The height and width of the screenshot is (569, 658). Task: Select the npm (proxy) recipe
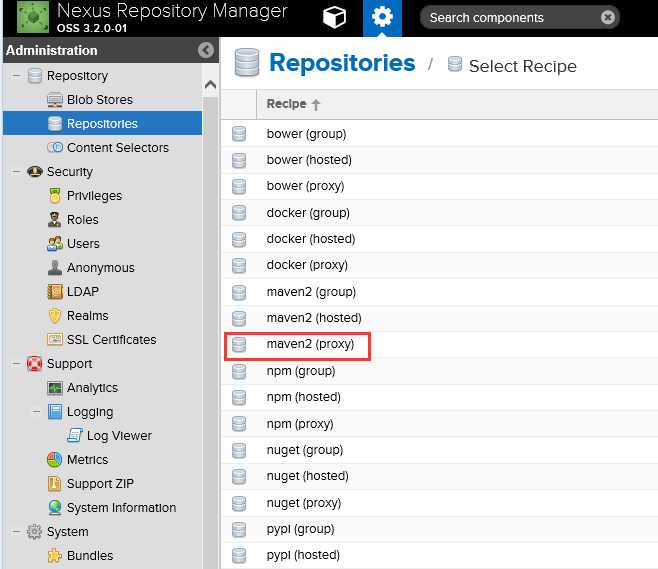coord(439,424)
